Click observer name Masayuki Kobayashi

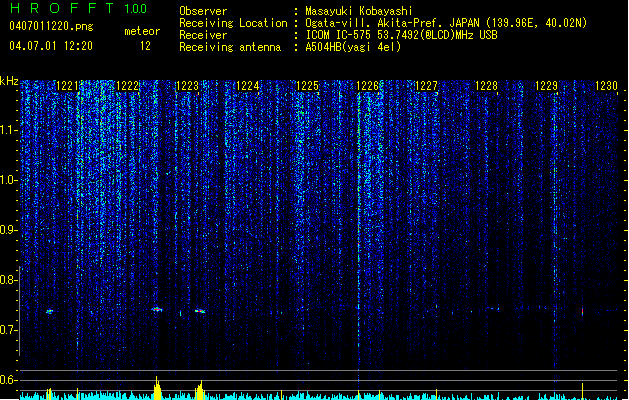click(358, 11)
